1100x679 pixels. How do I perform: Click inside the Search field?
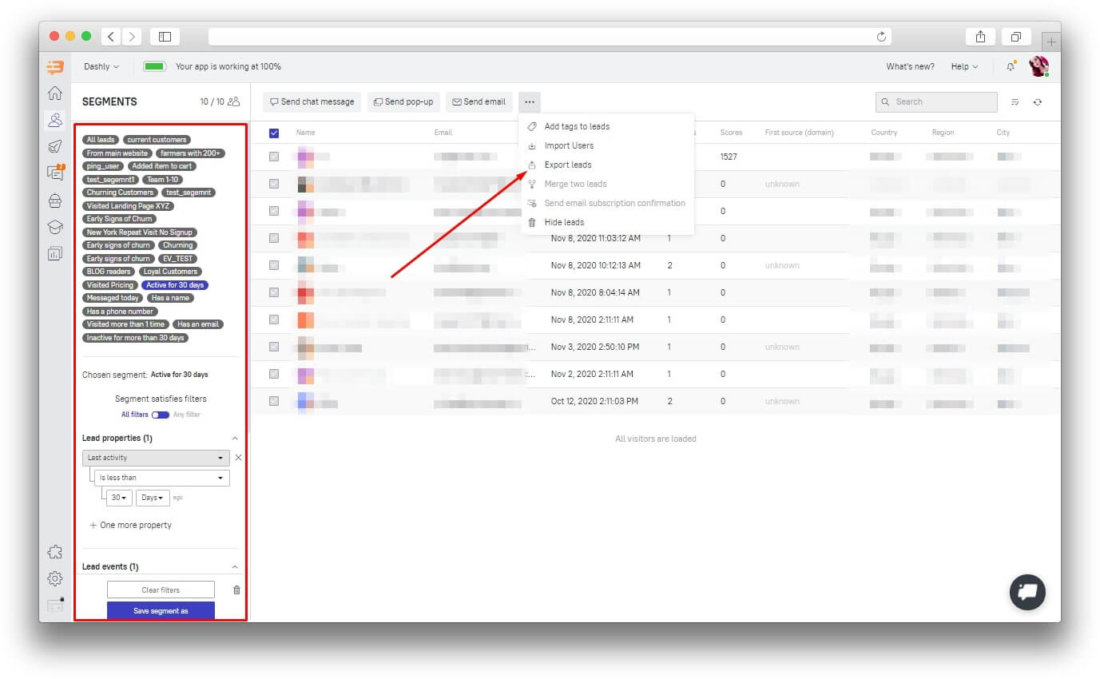point(935,101)
